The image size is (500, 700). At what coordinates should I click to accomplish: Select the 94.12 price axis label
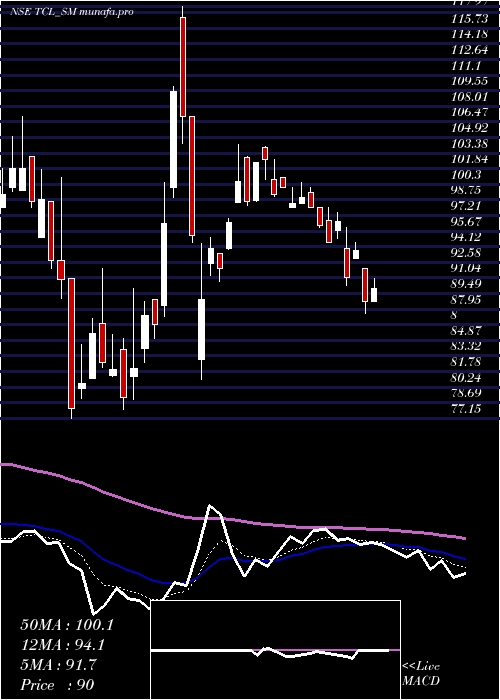click(467, 237)
